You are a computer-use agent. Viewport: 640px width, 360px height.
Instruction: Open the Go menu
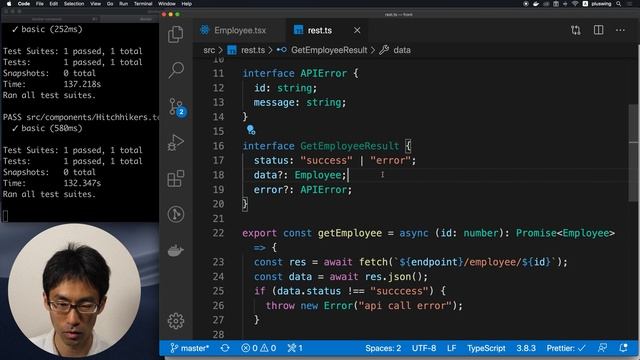[110, 4]
